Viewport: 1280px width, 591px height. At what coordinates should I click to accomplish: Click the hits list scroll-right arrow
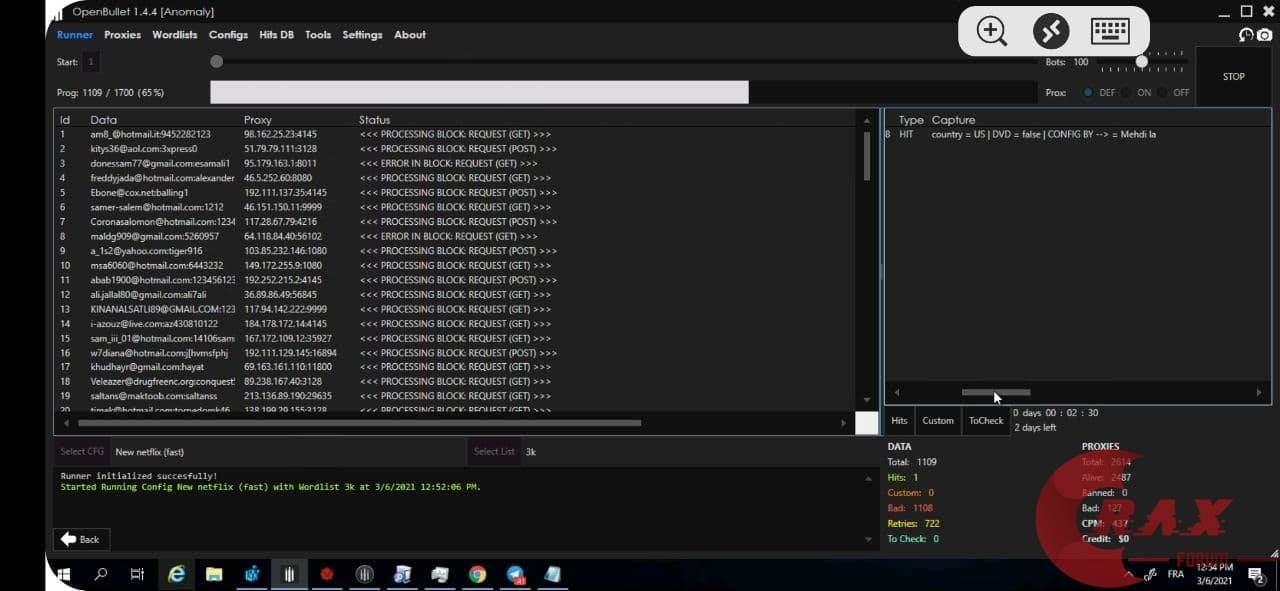[1258, 393]
